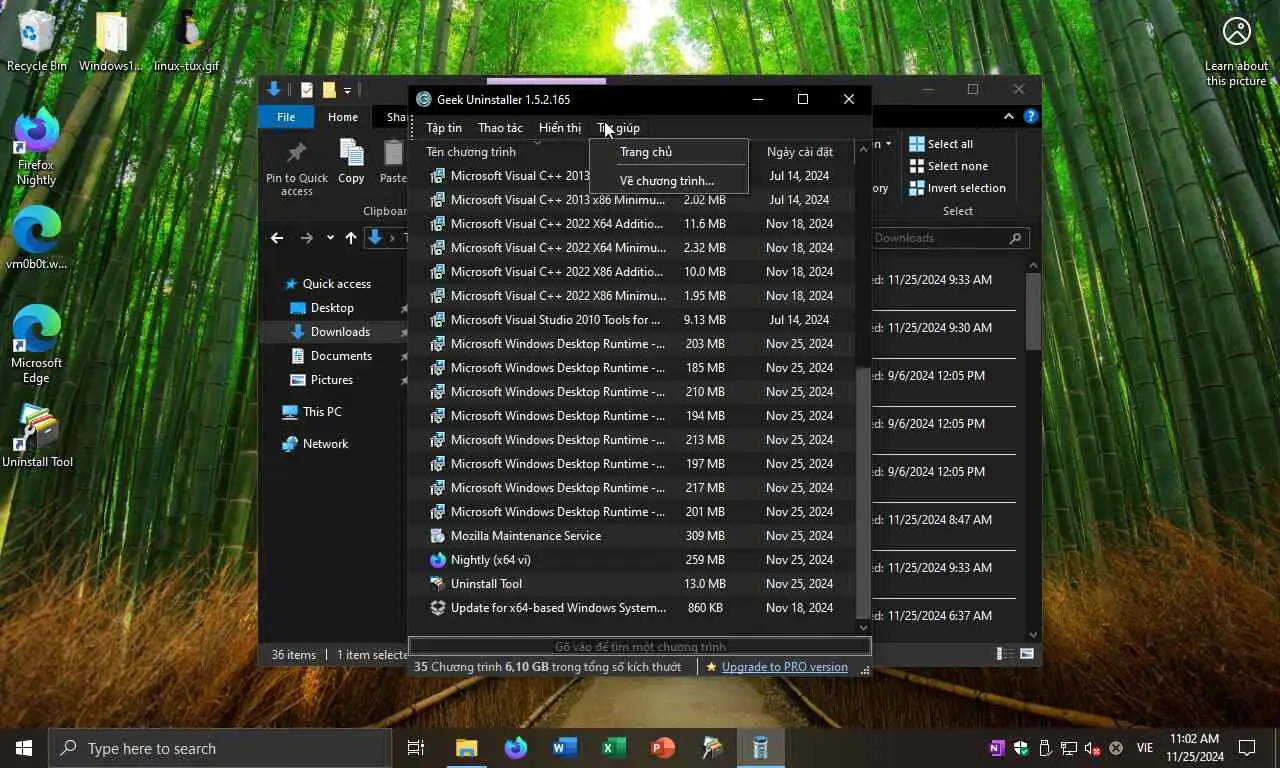The height and width of the screenshot is (768, 1280).
Task: Select Downloads in File Explorer navigation pane
Action: point(340,332)
